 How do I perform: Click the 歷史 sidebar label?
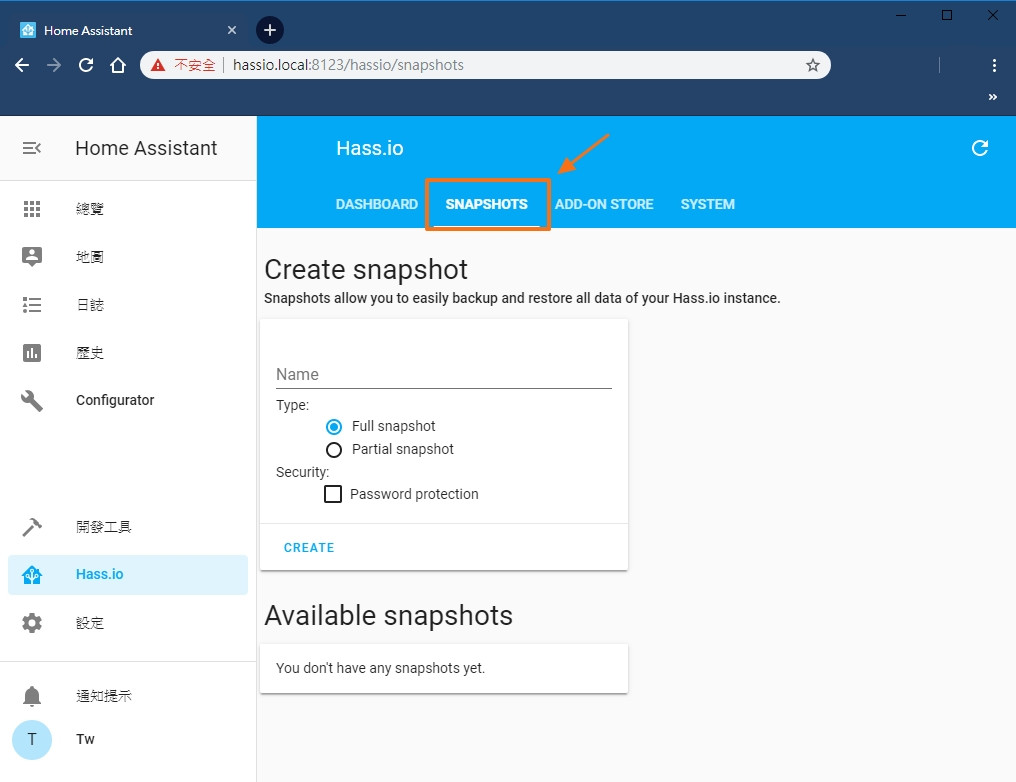[89, 353]
